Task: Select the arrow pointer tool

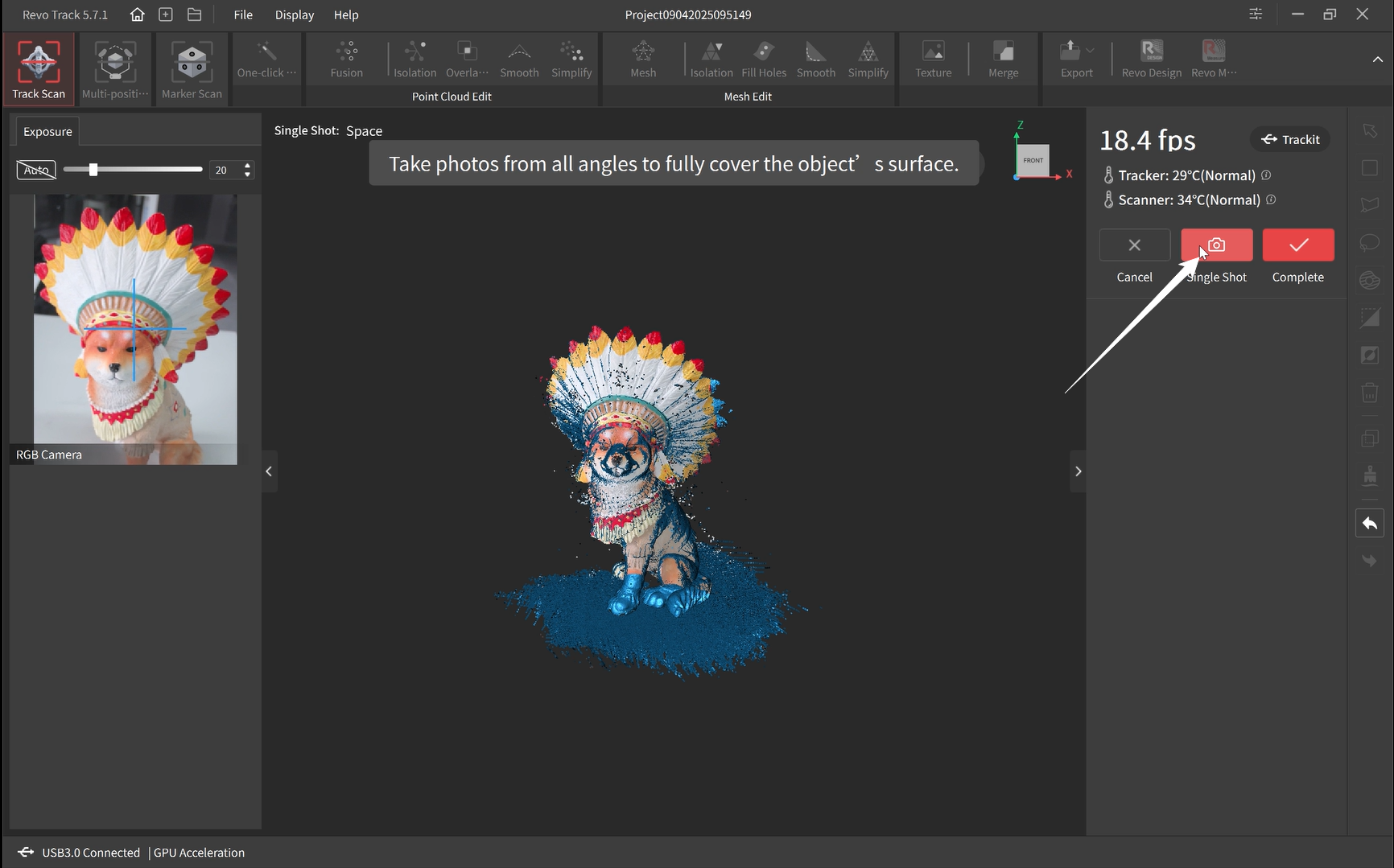Action: [1370, 130]
